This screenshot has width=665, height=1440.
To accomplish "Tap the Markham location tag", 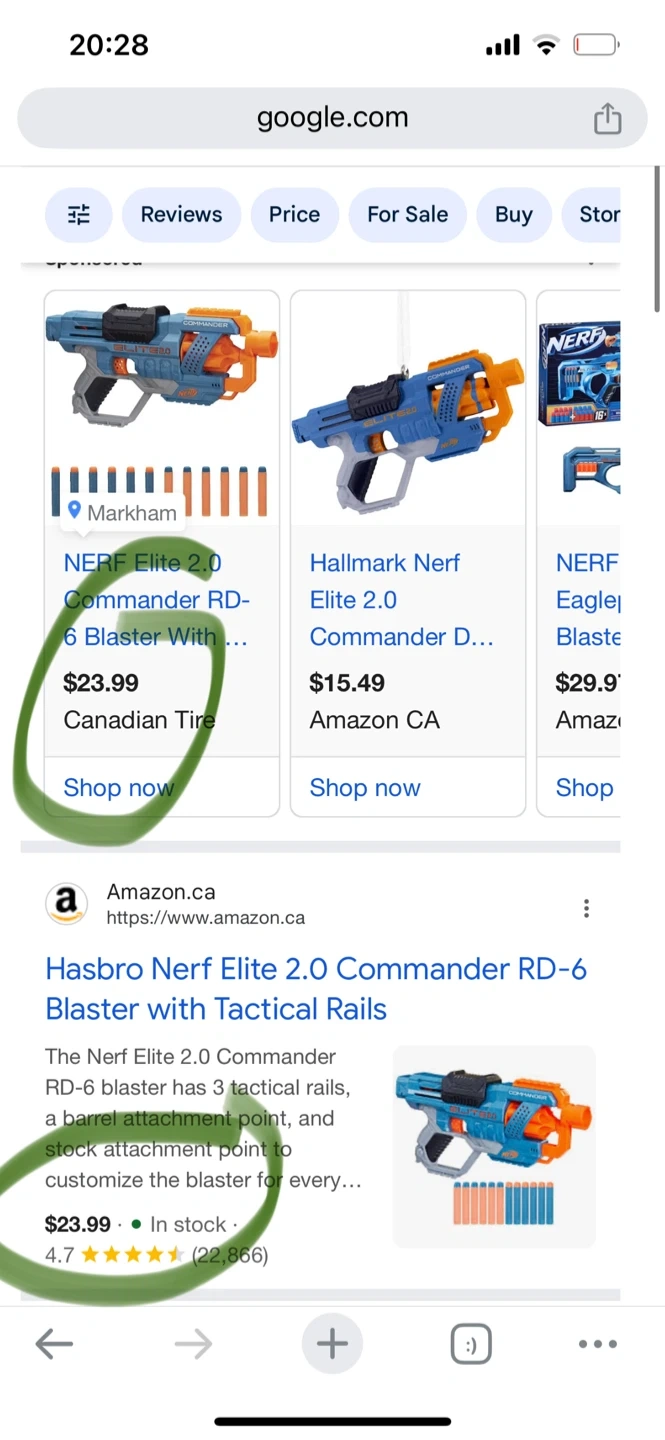I will [122, 513].
